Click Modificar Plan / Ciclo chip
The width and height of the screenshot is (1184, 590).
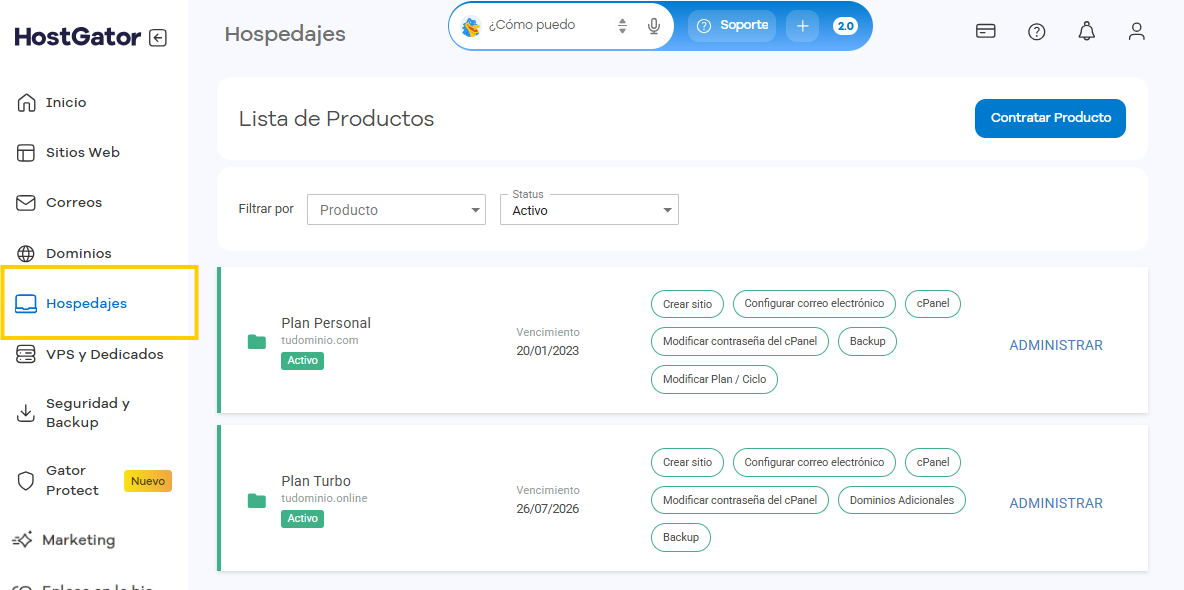pos(714,379)
